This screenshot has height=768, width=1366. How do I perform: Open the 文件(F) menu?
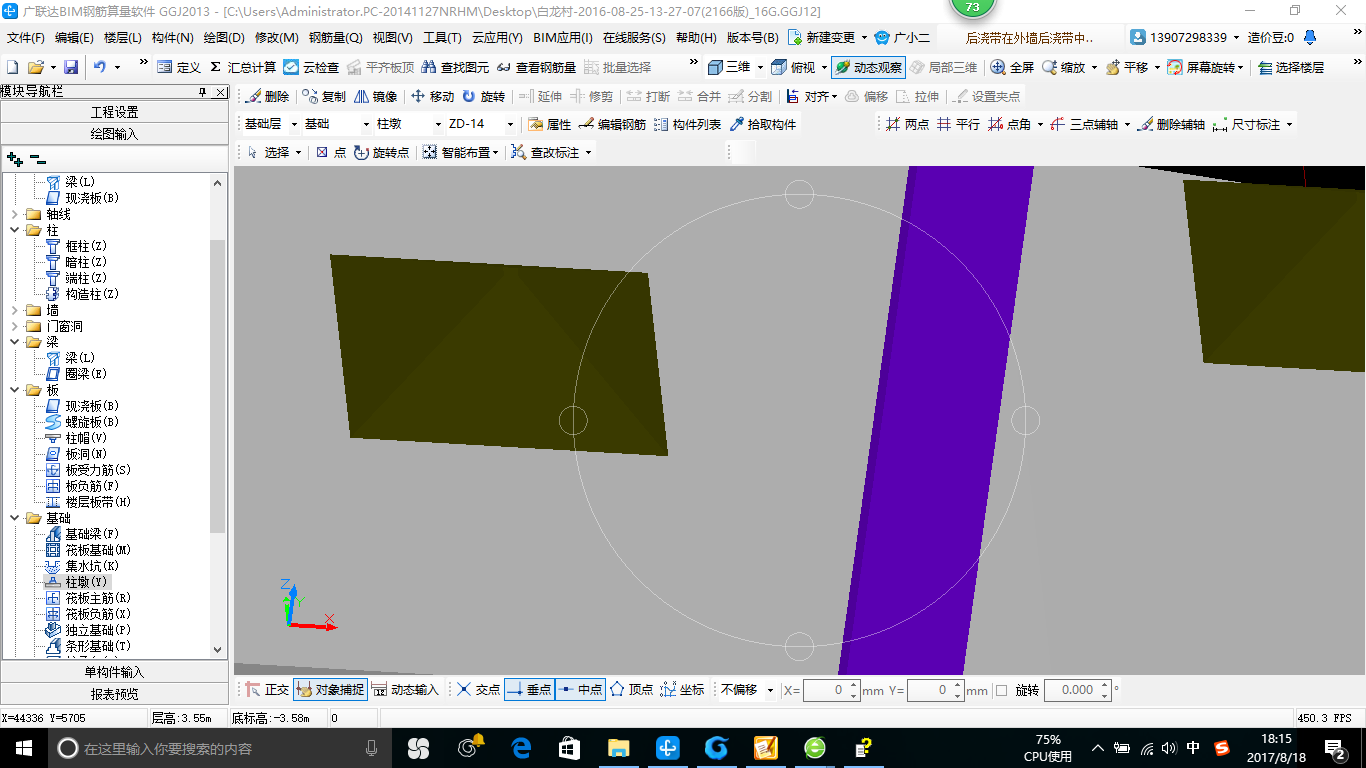25,38
